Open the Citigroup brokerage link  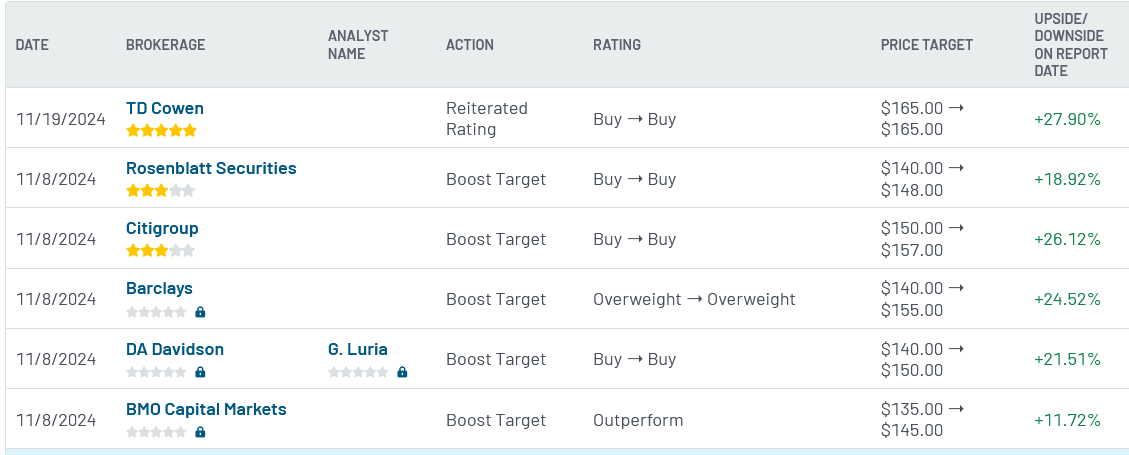(x=162, y=228)
